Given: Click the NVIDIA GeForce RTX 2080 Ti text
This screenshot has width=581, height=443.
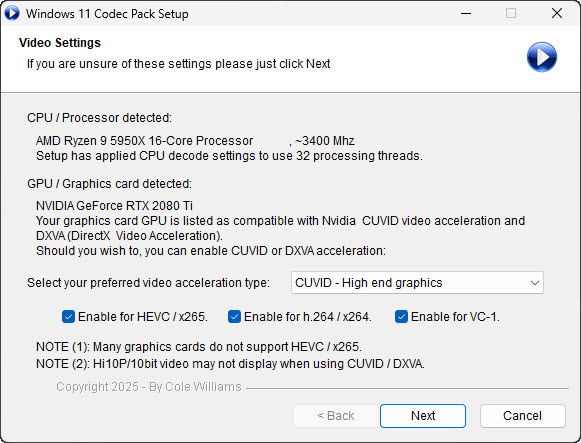Looking at the screenshot, I should pyautogui.click(x=114, y=206).
